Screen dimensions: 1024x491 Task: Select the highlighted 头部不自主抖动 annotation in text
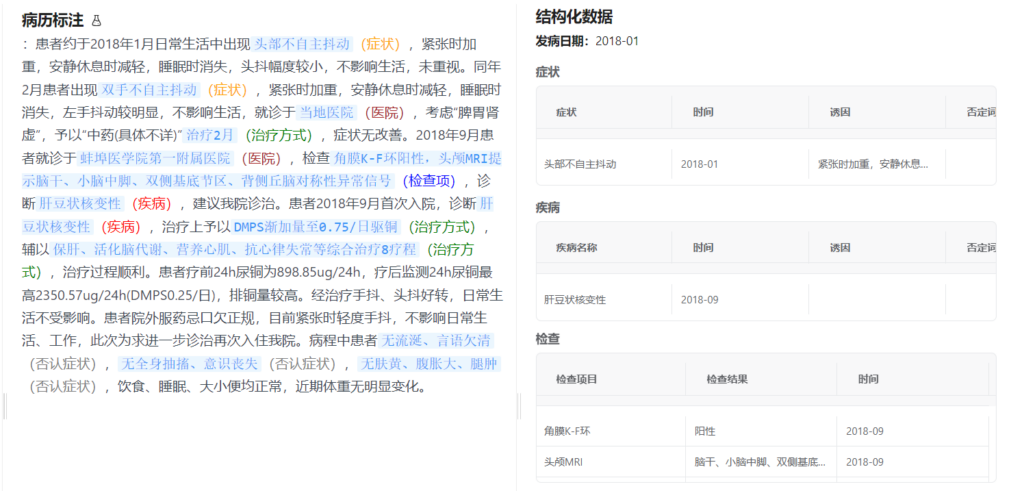tap(303, 44)
